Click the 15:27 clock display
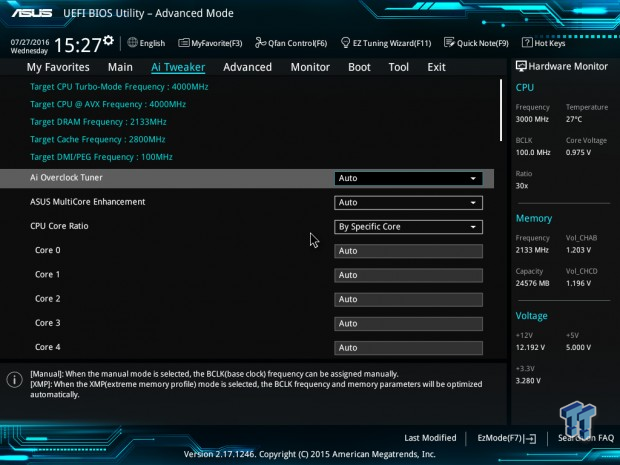The width and height of the screenshot is (620, 465). [x=78, y=45]
